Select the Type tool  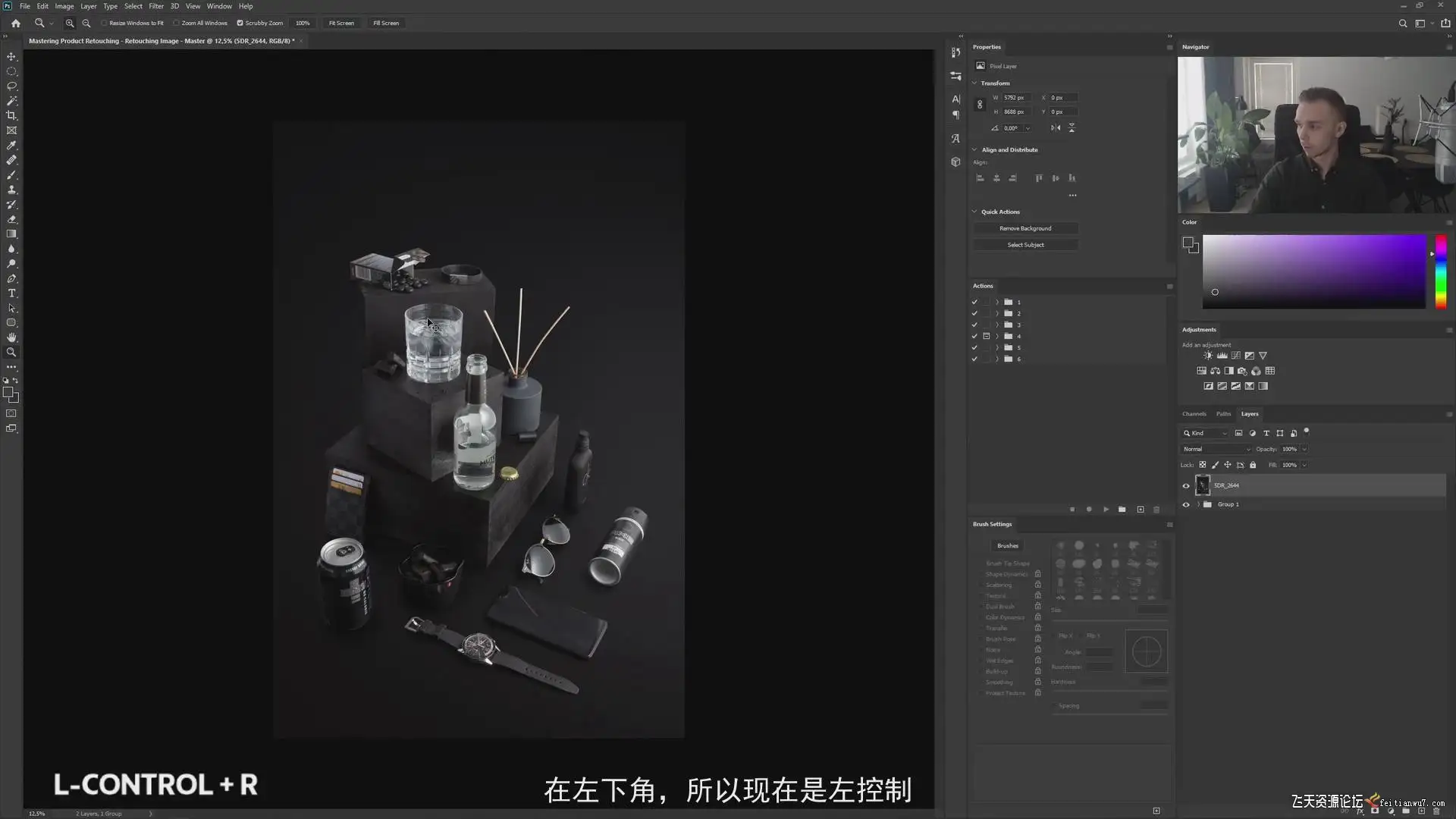coord(11,293)
